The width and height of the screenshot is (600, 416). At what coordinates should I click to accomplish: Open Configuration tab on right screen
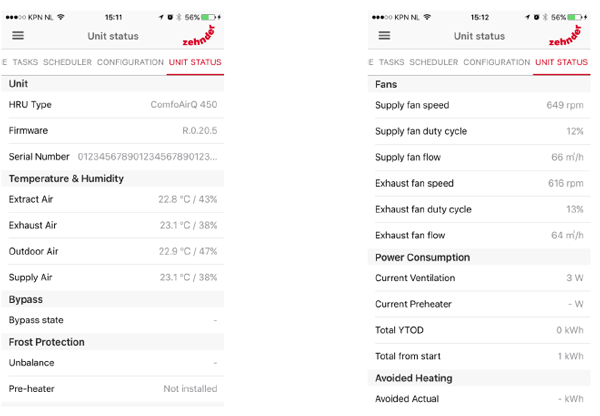click(x=497, y=62)
